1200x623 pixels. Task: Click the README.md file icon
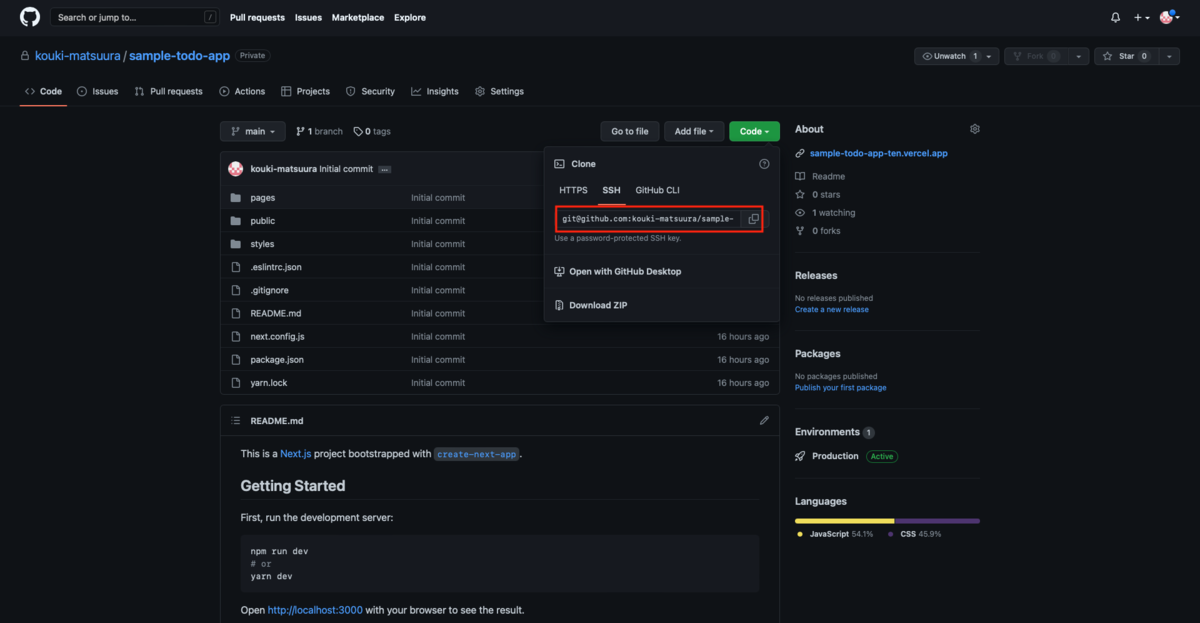[236, 313]
